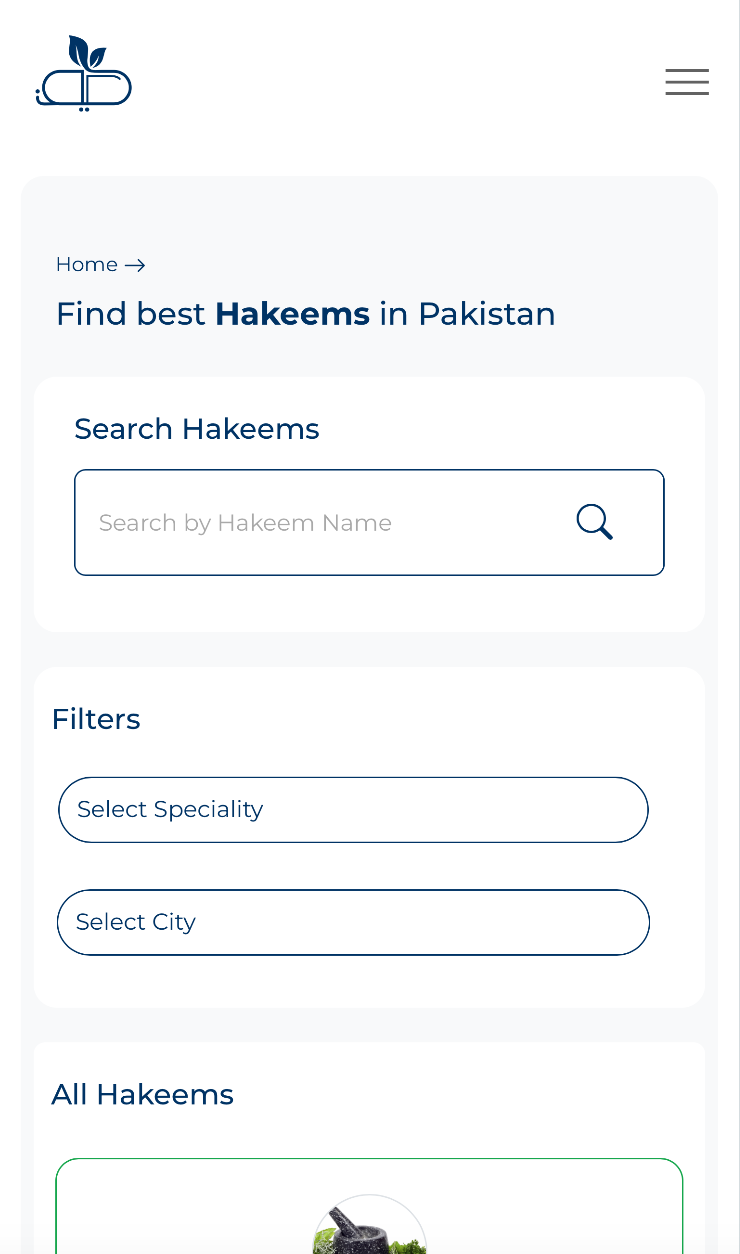Click the All Hakeems section title

coord(142,1094)
